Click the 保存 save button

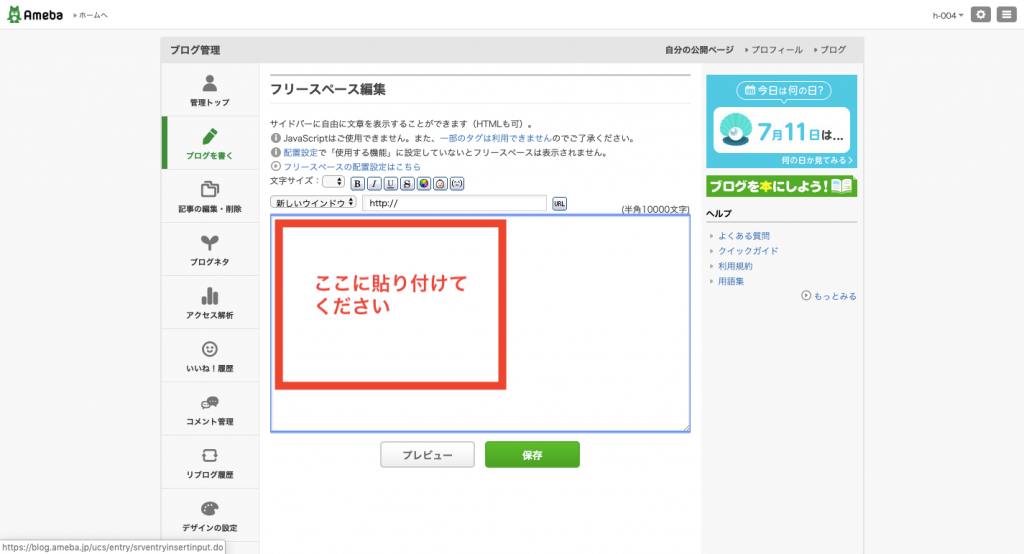click(x=532, y=455)
